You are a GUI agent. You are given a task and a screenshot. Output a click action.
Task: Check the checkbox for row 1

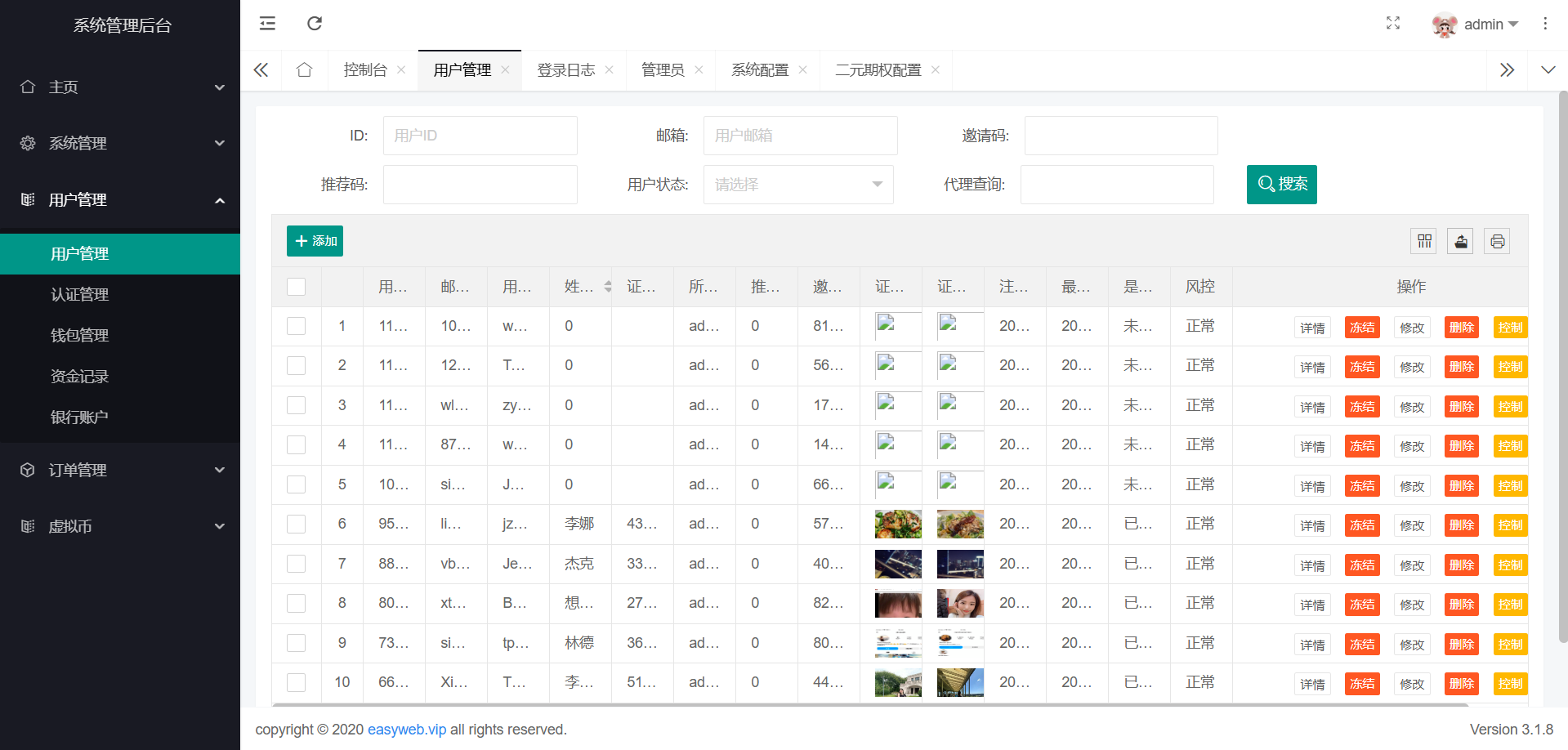pos(297,326)
